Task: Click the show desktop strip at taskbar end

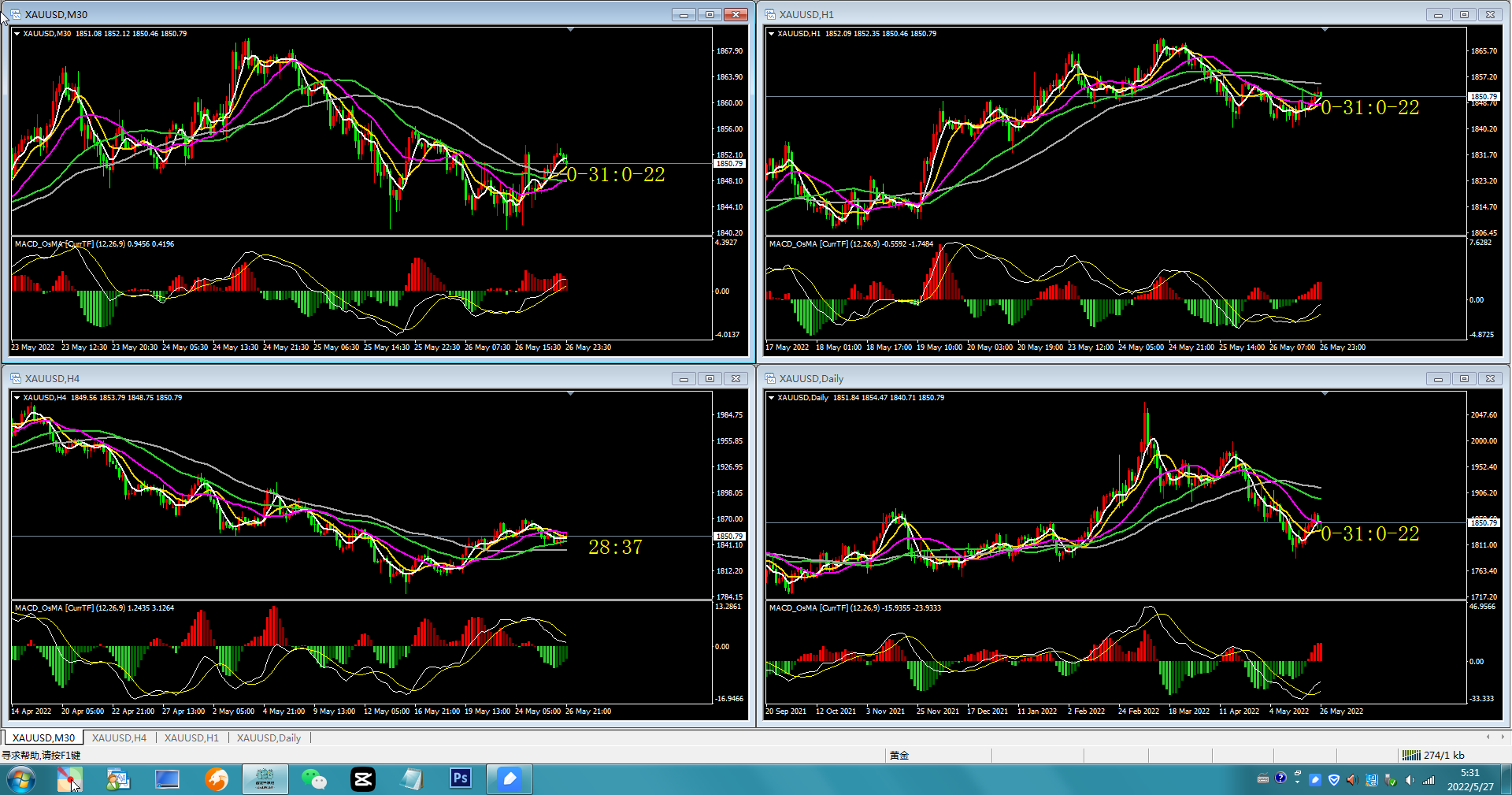Action: pyautogui.click(x=1506, y=779)
